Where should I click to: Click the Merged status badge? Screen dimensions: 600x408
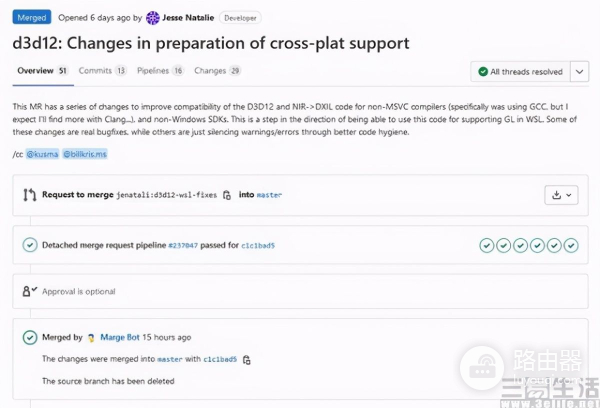31,17
